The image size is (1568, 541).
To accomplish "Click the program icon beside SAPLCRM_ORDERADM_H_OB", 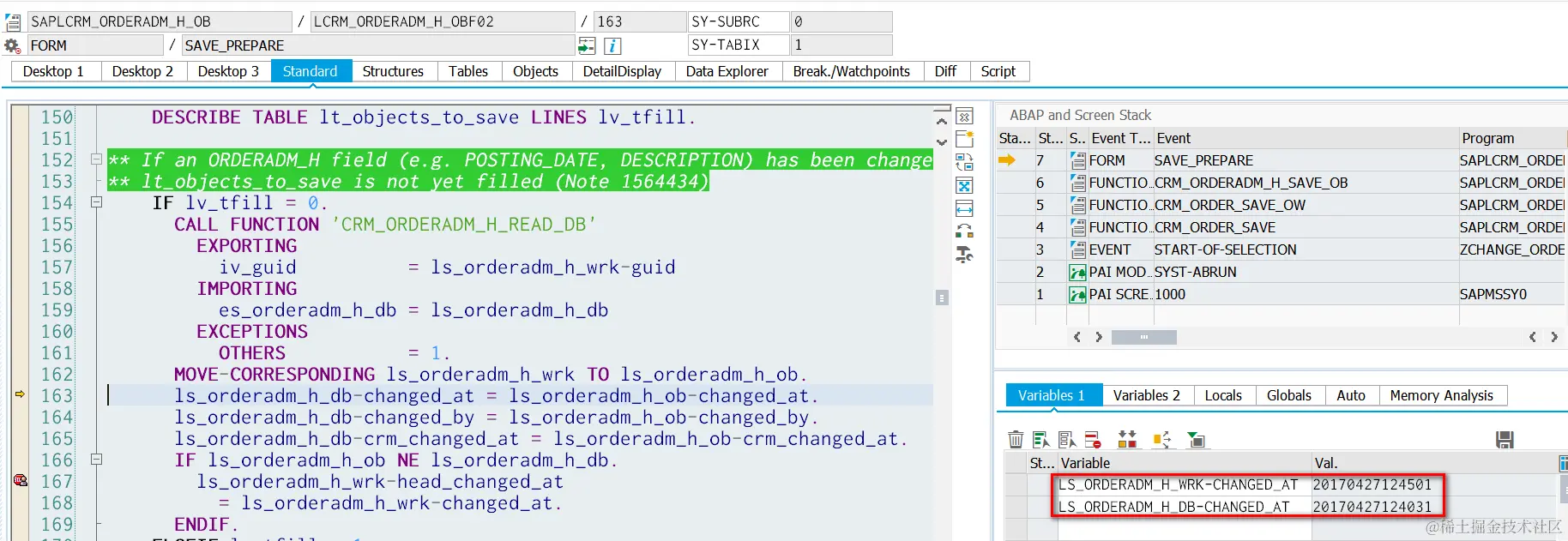I will pos(13,21).
